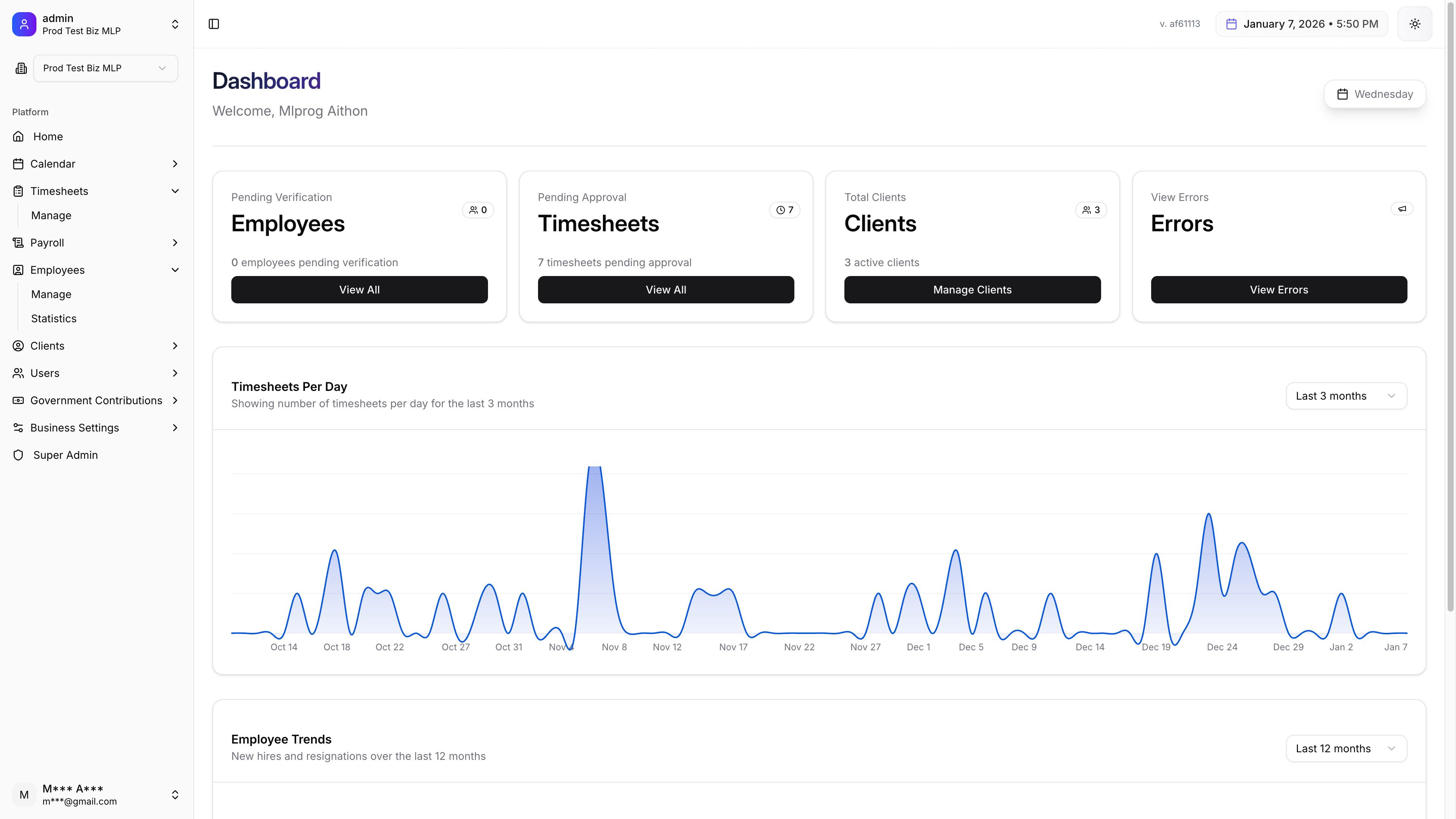This screenshot has width=1456, height=819.
Task: Click the Business Settings sliders icon
Action: coord(18,428)
